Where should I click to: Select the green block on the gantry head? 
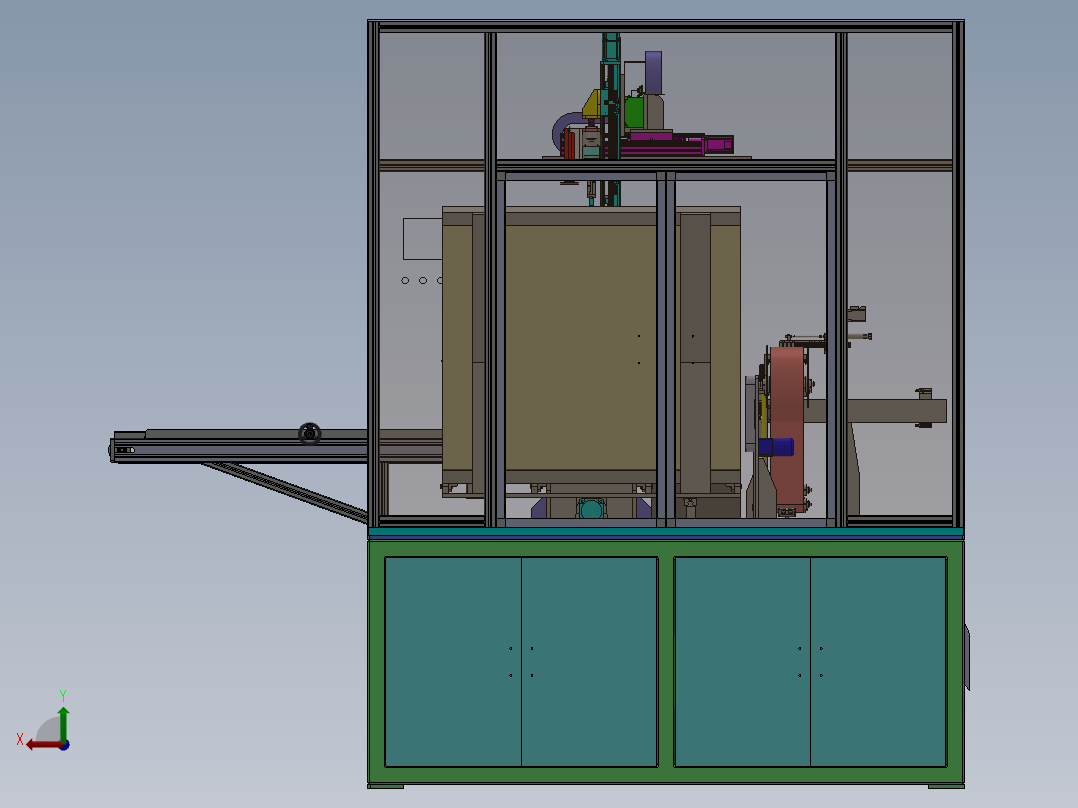(634, 113)
